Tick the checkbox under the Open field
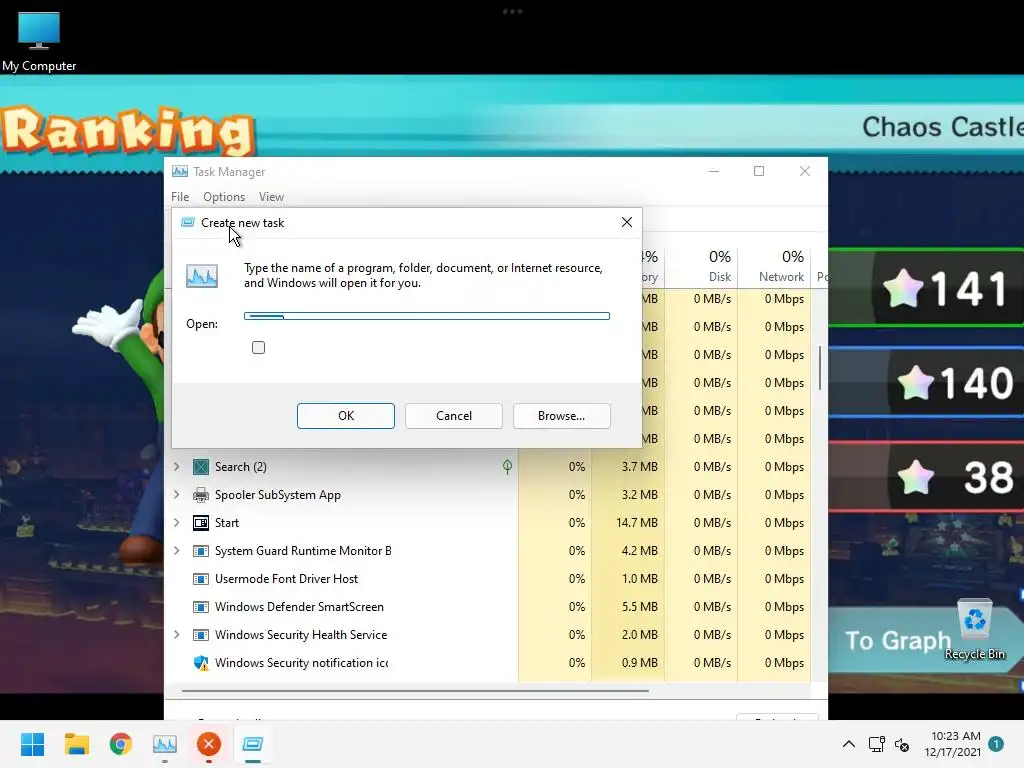Screen dimensions: 1024x768 [259, 347]
